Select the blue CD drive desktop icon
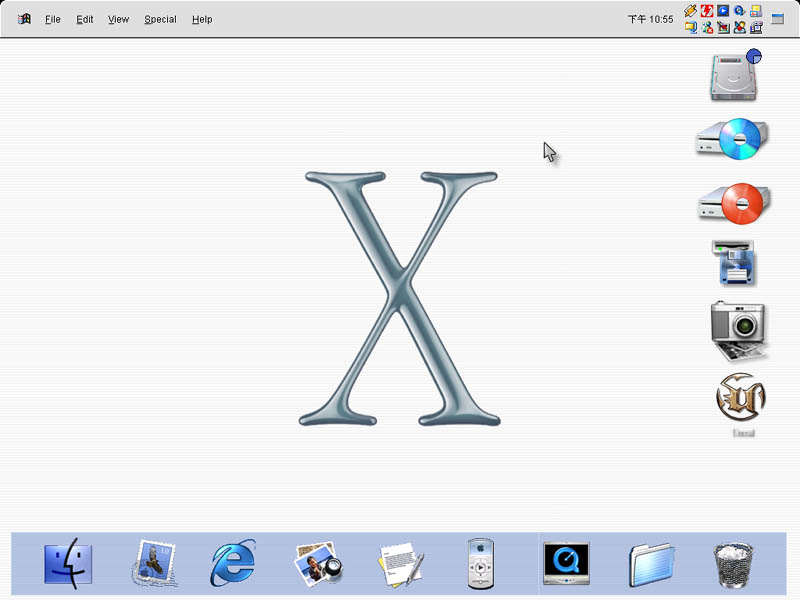This screenshot has width=800, height=600. pos(732,138)
